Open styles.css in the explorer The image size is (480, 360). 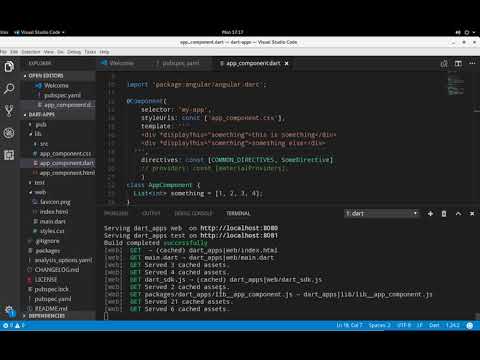[52, 231]
